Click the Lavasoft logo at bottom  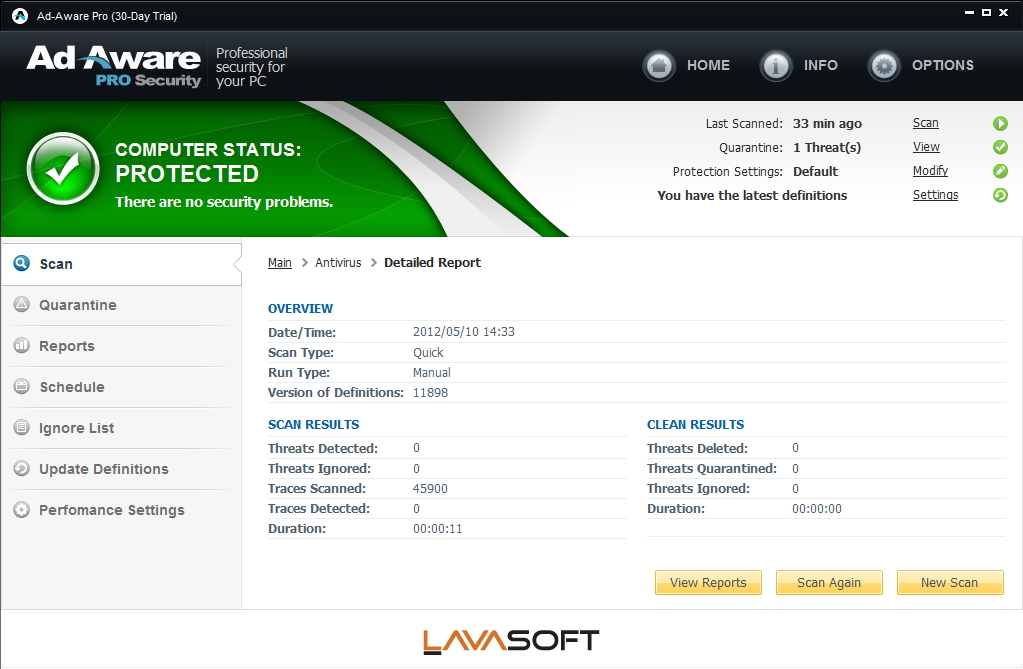[x=511, y=642]
